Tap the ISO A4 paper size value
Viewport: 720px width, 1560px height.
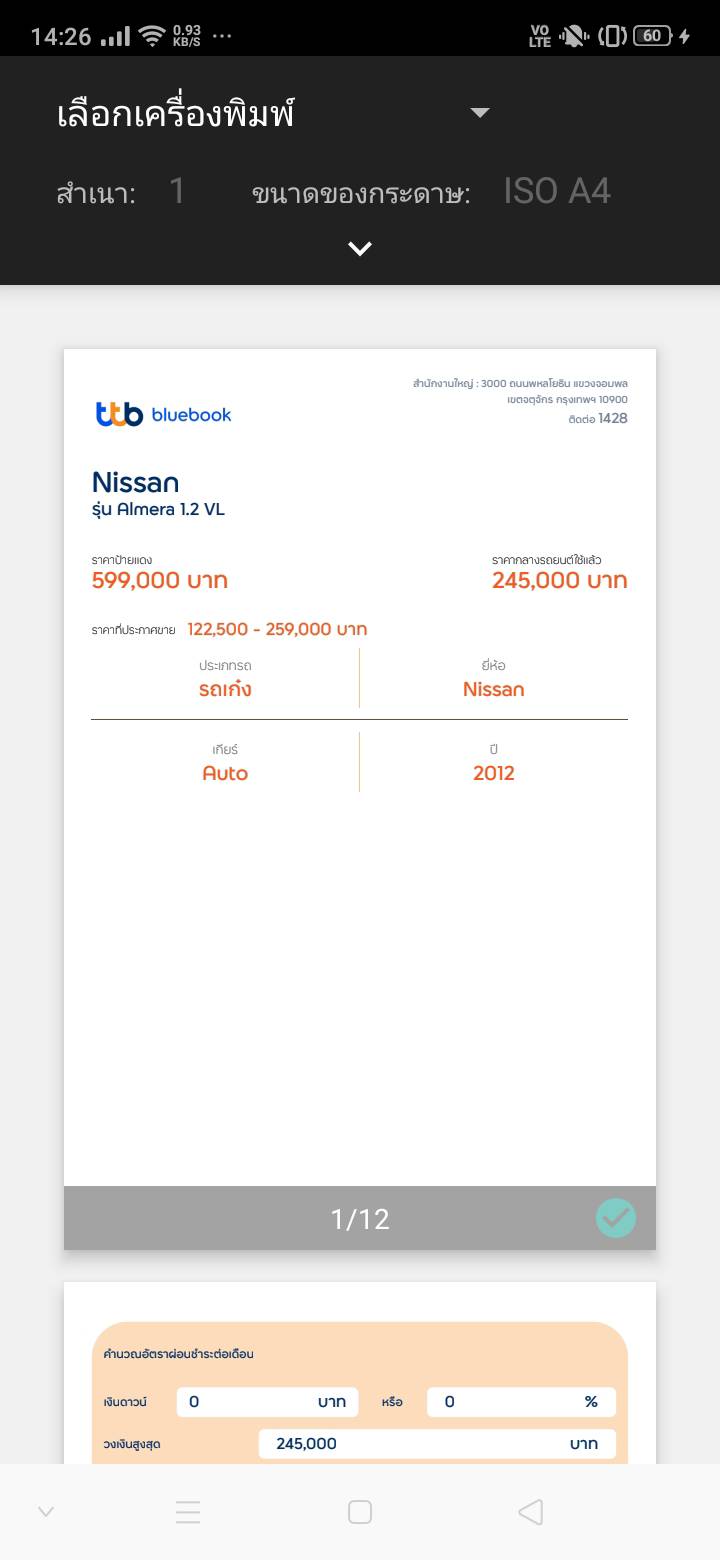pos(557,191)
